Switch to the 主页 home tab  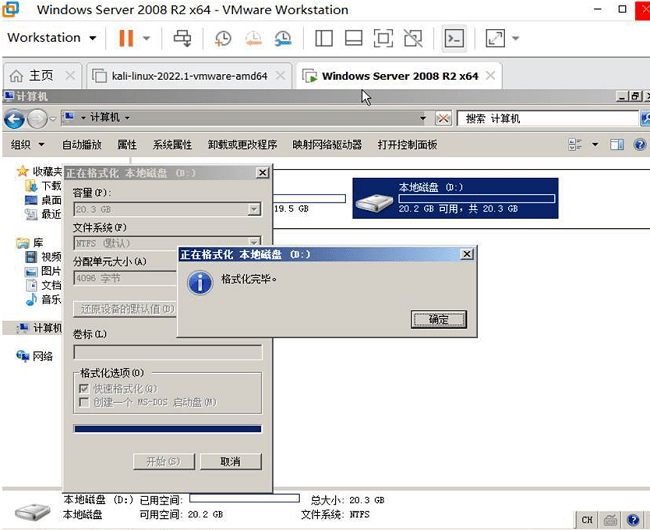[x=40, y=75]
